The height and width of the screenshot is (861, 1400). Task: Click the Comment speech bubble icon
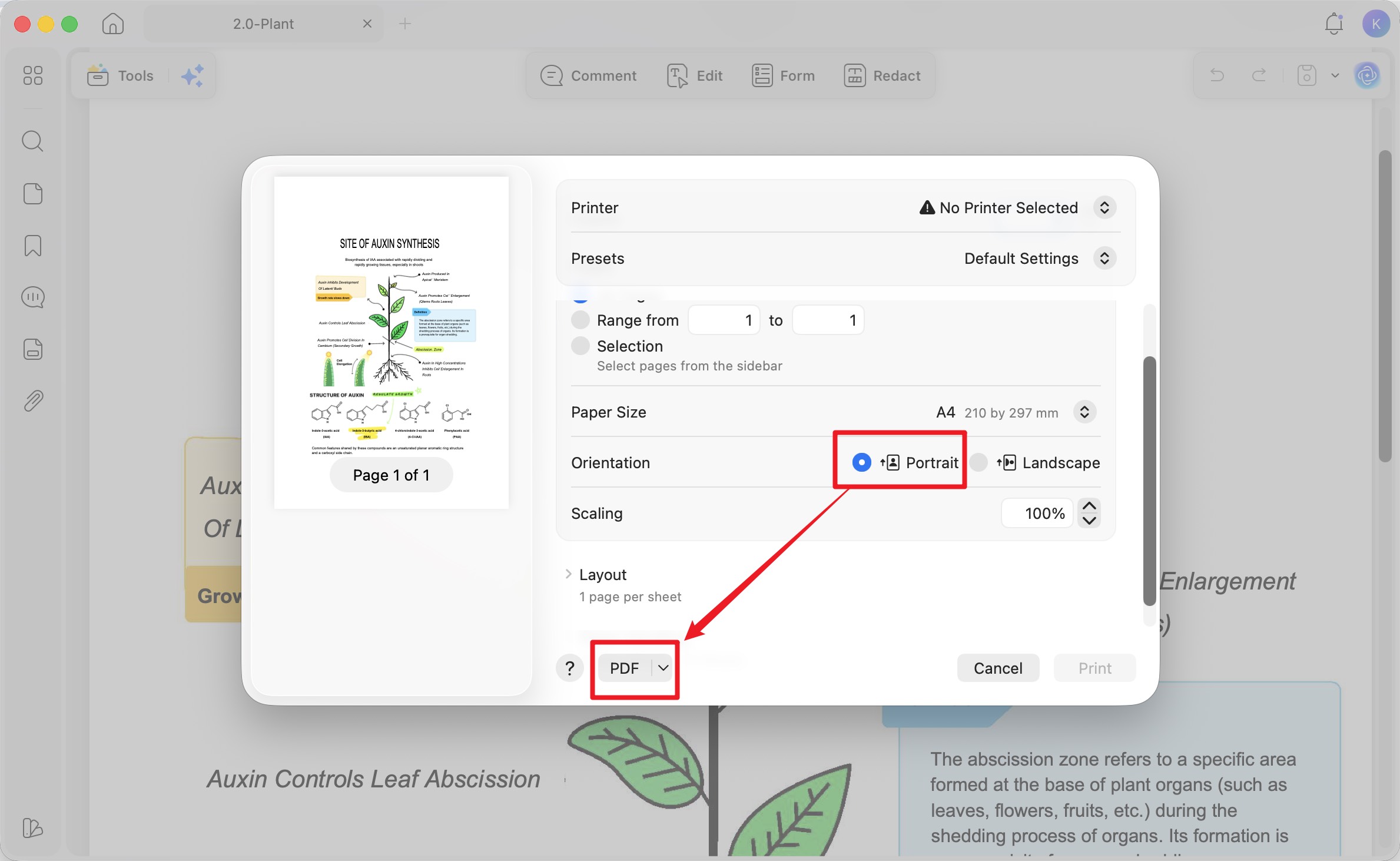552,75
